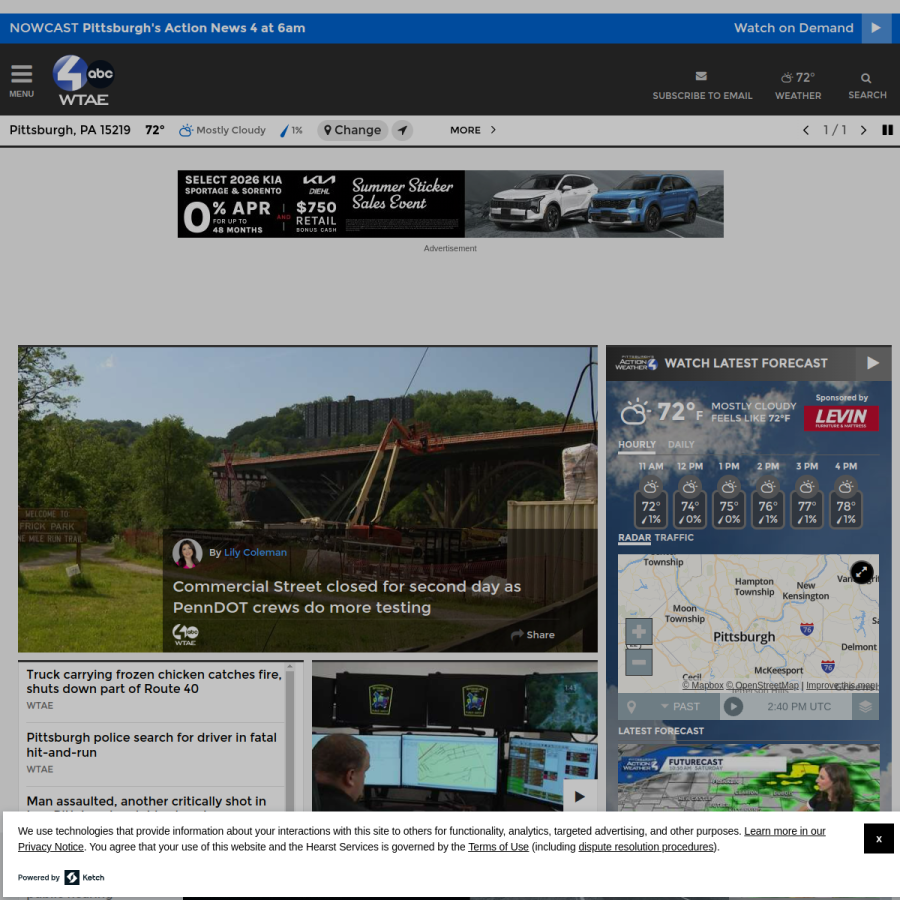Screen dimensions: 900x900
Task: Open dispute resolution procedures link
Action: pyautogui.click(x=646, y=847)
